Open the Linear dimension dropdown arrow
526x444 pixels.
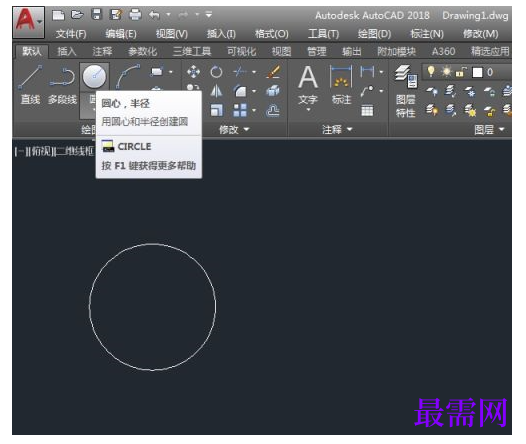(381, 72)
